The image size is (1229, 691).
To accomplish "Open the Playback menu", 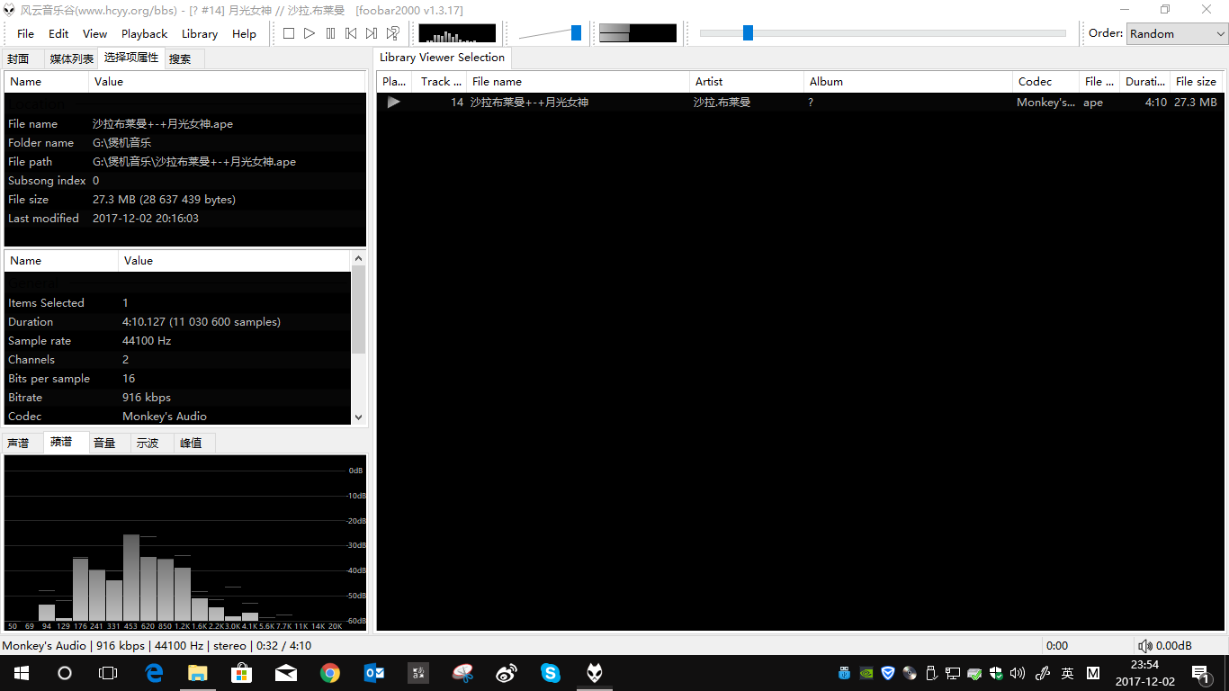I will pos(144,34).
